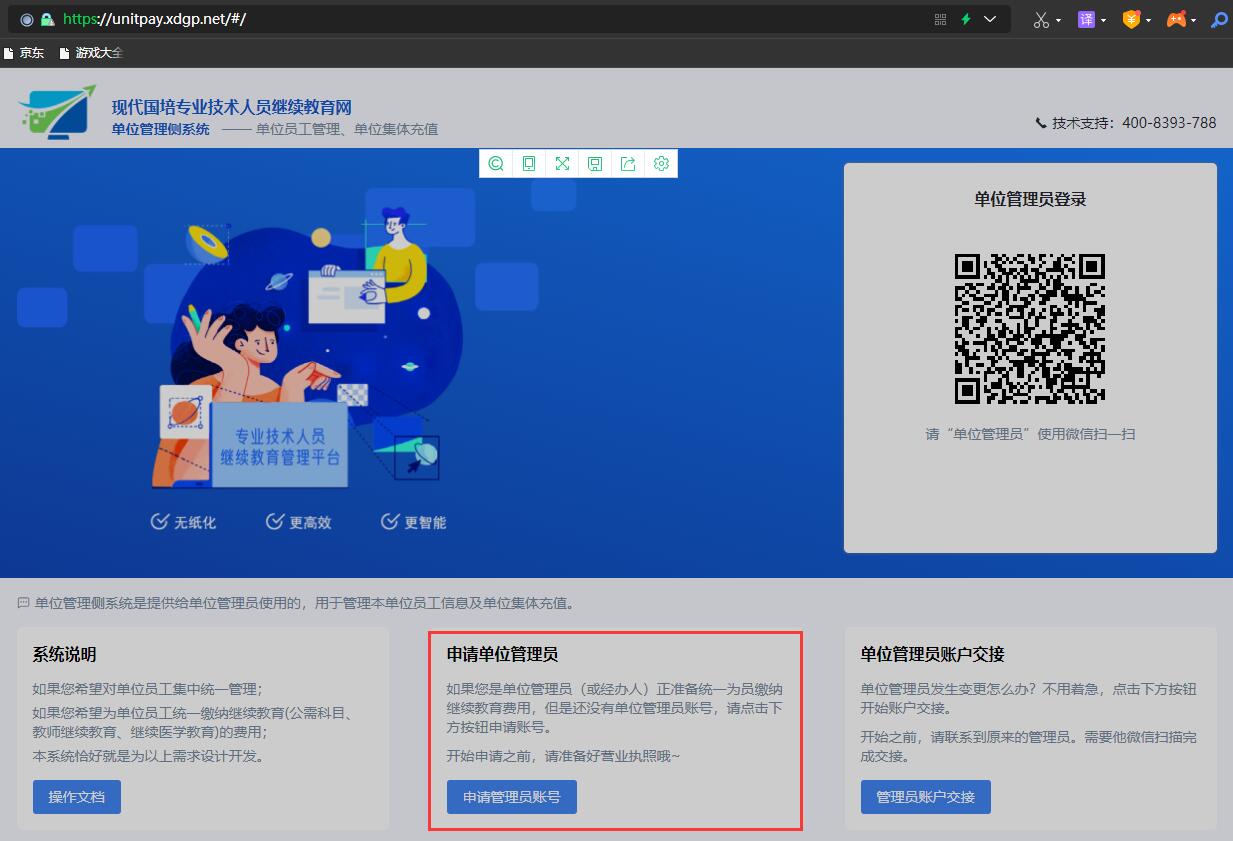
Task: Click the 技术支持：400-8393-788 text
Action: (1134, 123)
